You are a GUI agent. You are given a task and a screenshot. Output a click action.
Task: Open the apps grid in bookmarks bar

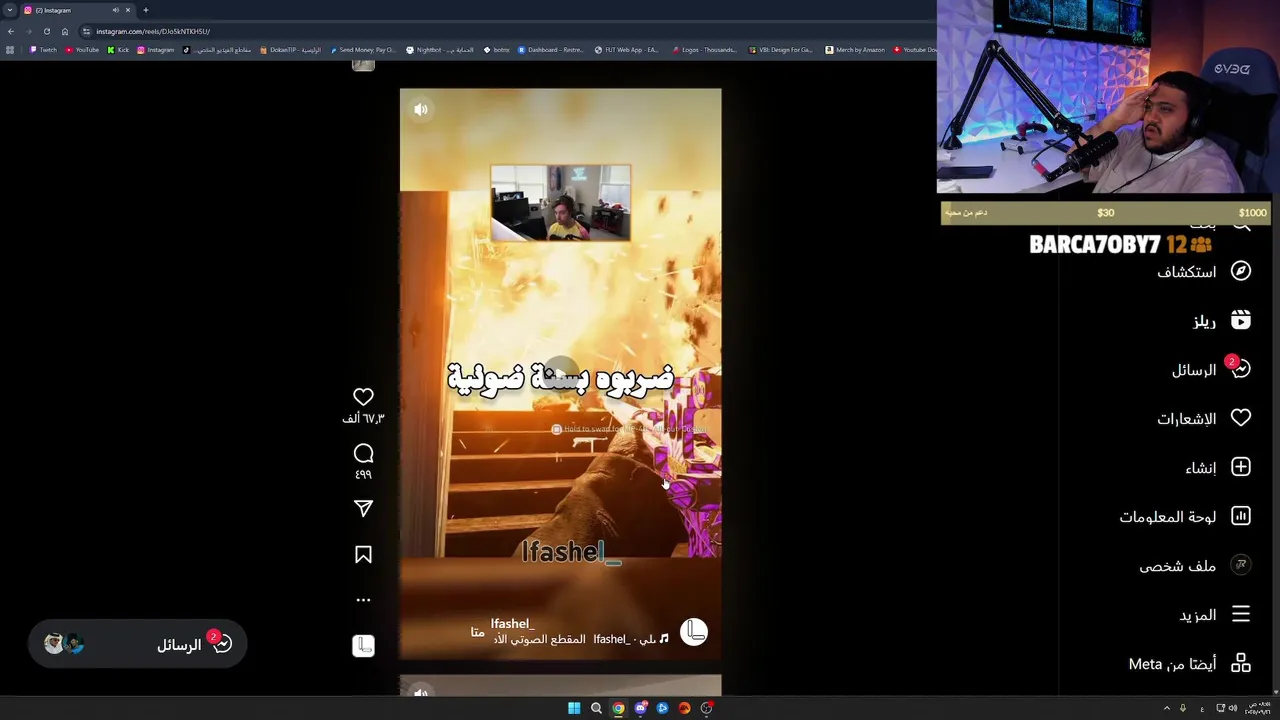point(10,50)
